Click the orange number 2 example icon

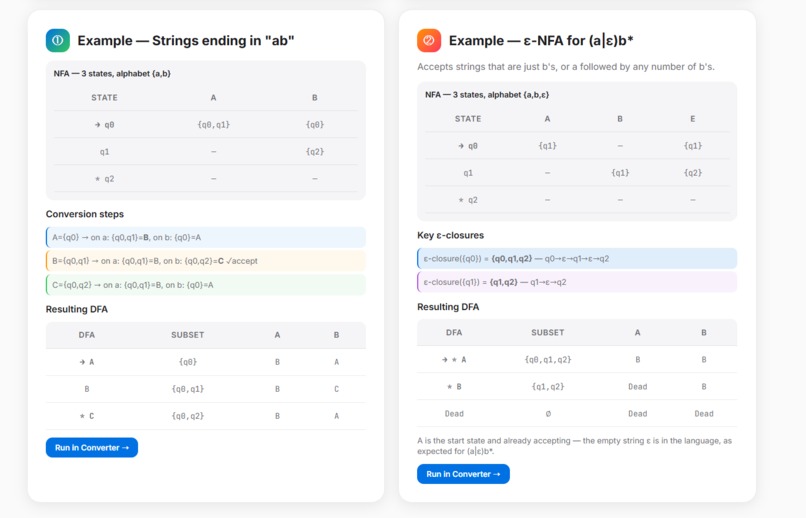pyautogui.click(x=429, y=41)
